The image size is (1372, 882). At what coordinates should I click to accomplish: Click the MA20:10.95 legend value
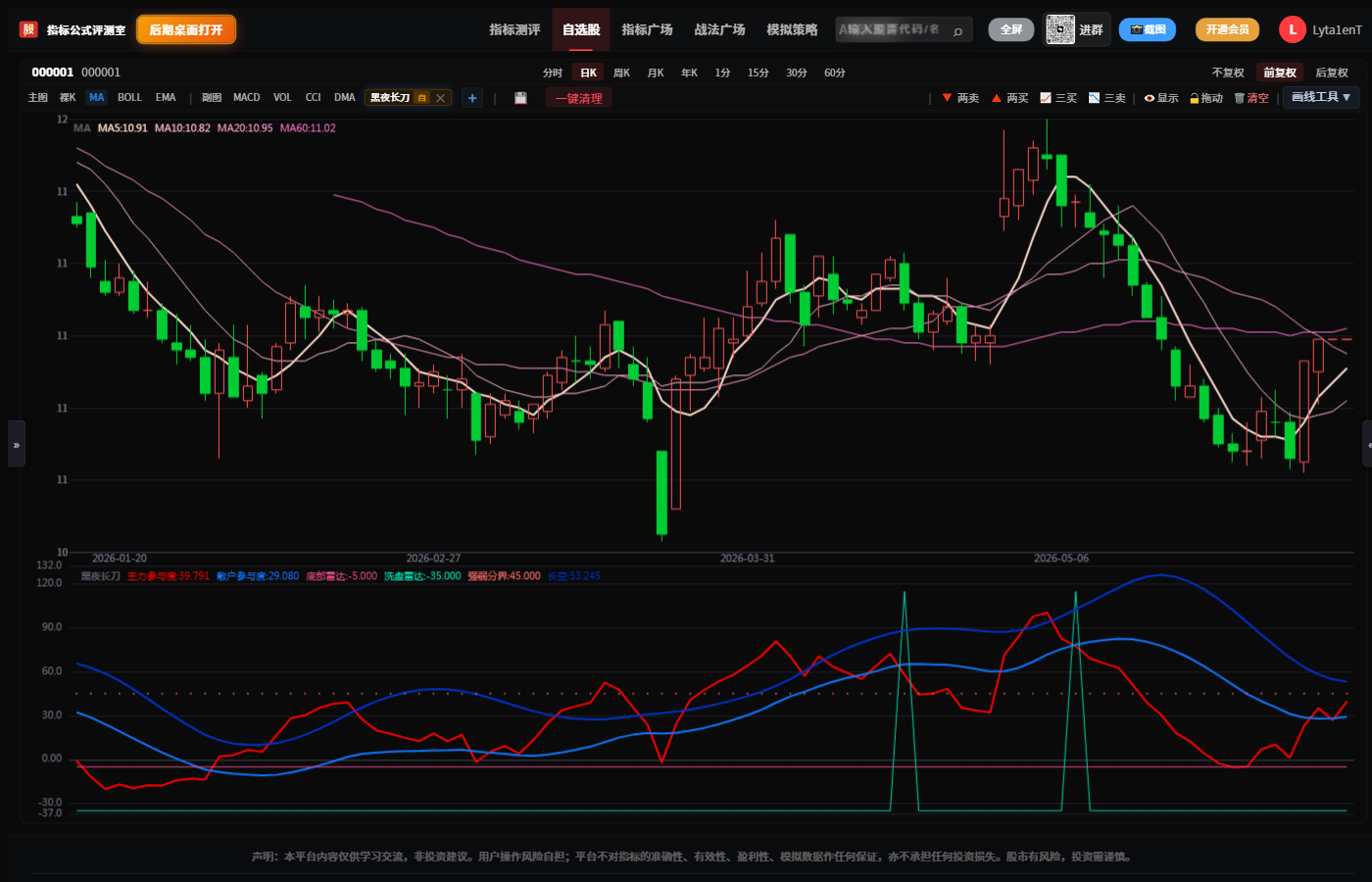245,128
